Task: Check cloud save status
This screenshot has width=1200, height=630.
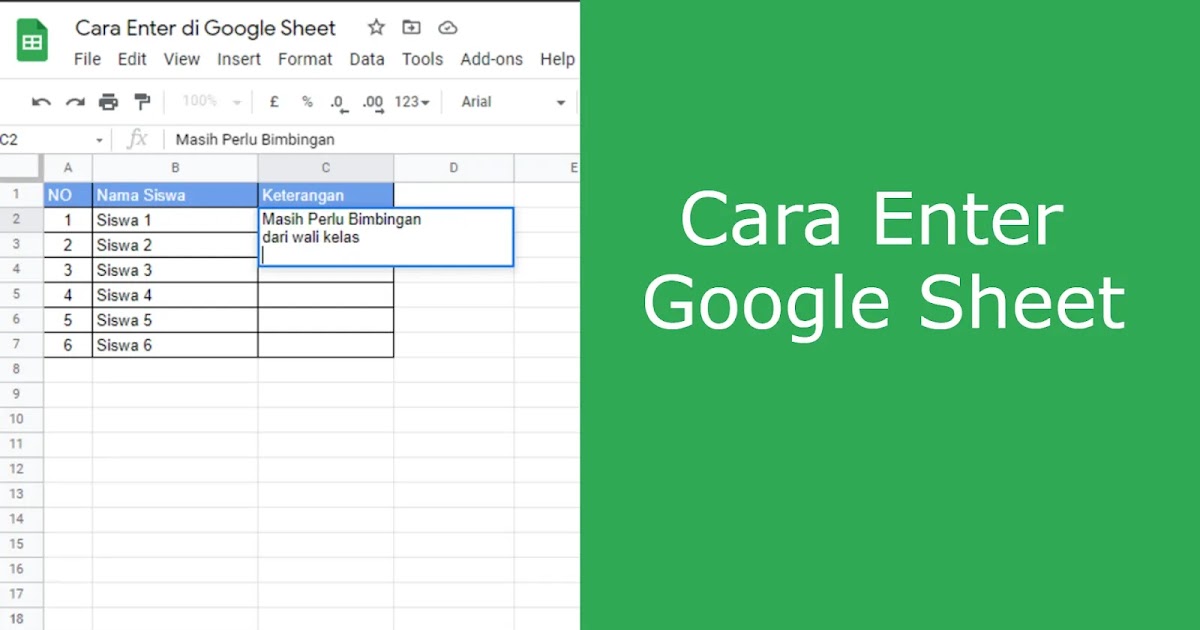Action: point(447,27)
